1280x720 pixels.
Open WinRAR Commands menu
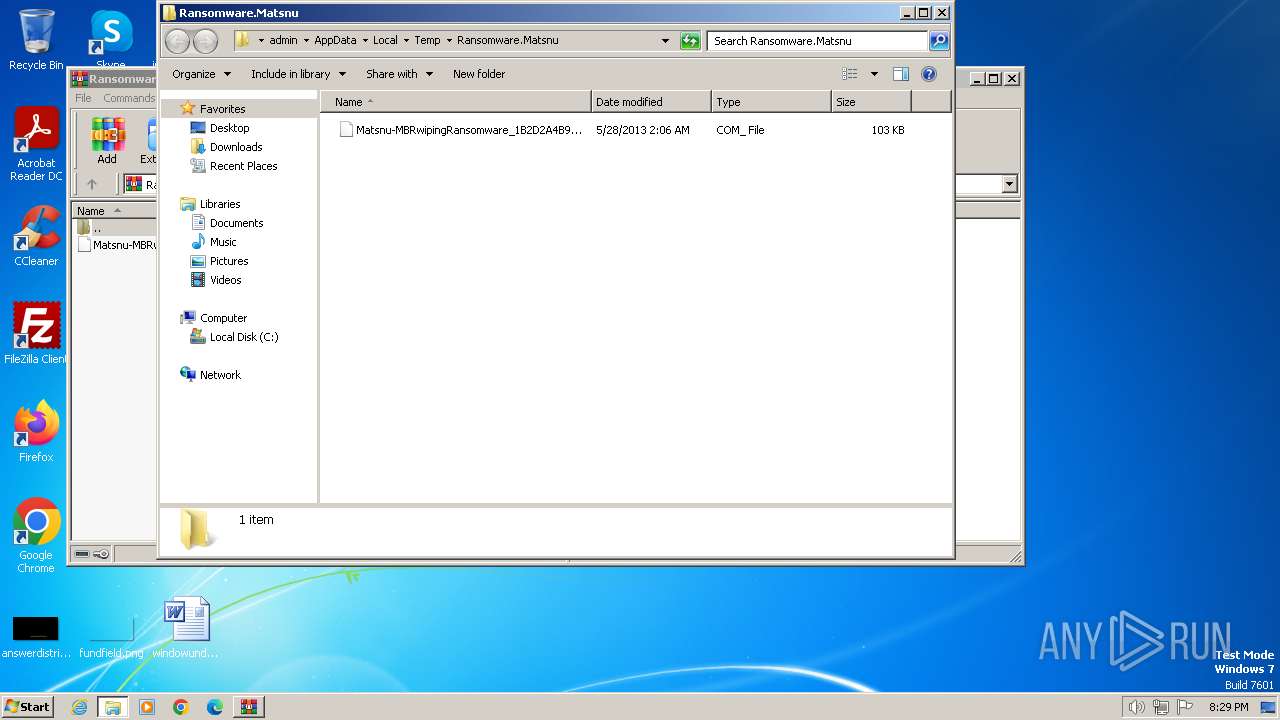[x=129, y=98]
